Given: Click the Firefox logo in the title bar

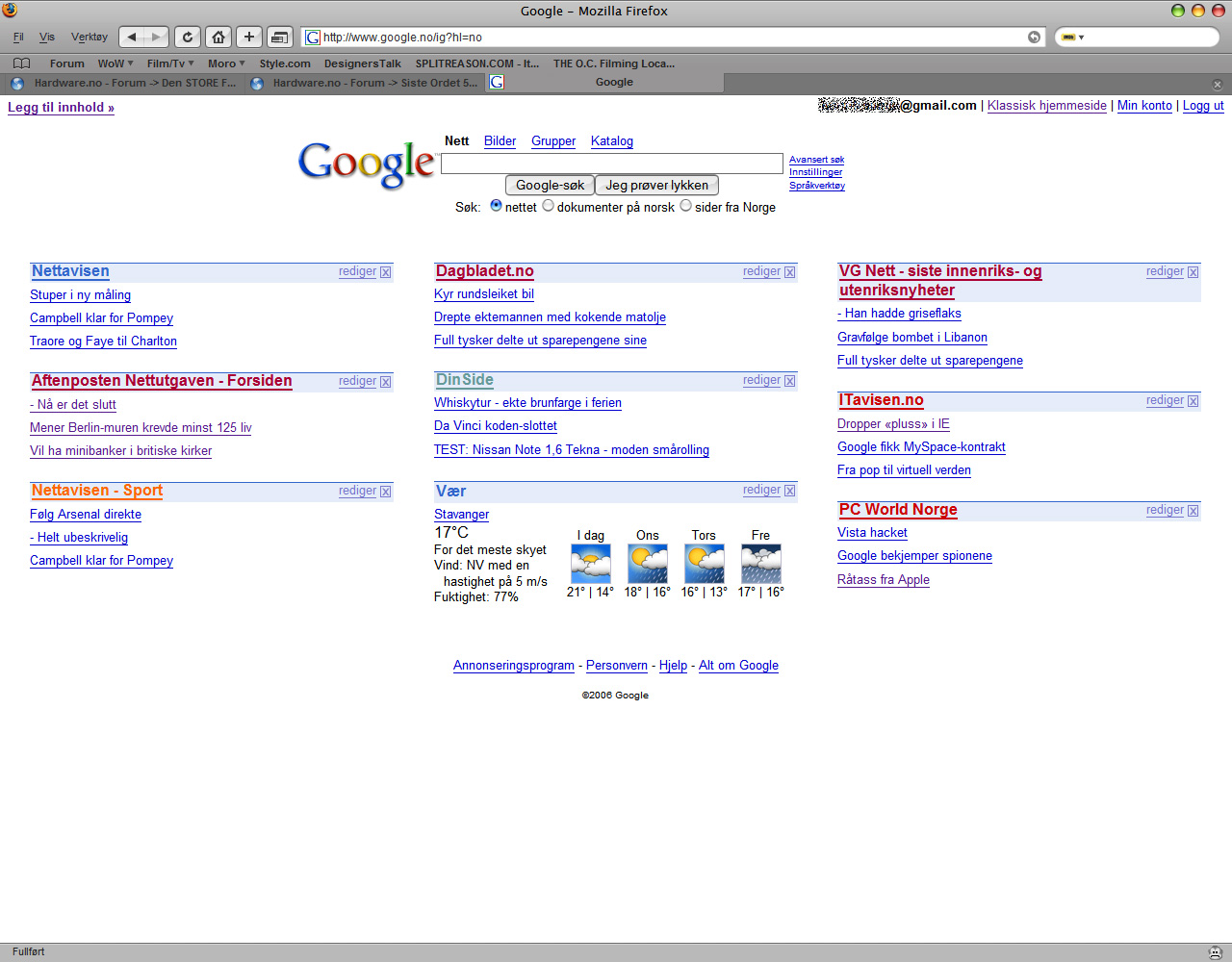Looking at the screenshot, I should coord(10,10).
